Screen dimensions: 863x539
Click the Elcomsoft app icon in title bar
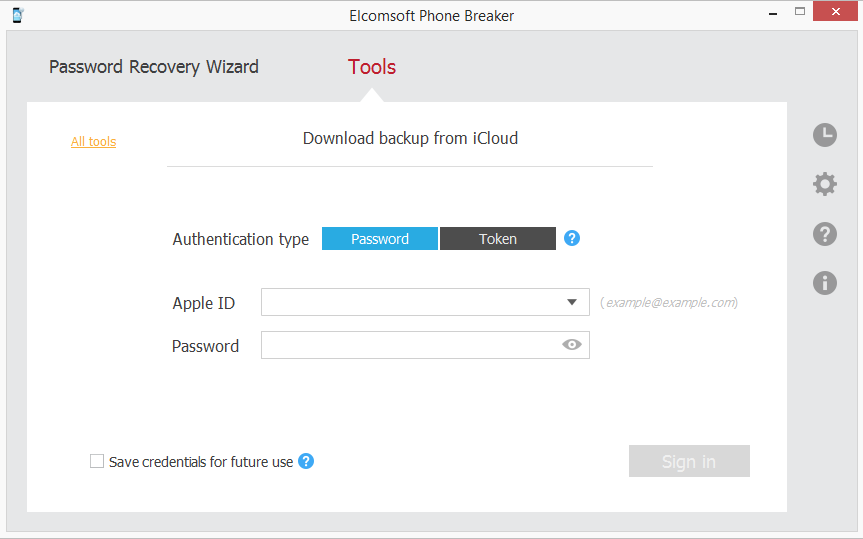coord(18,15)
